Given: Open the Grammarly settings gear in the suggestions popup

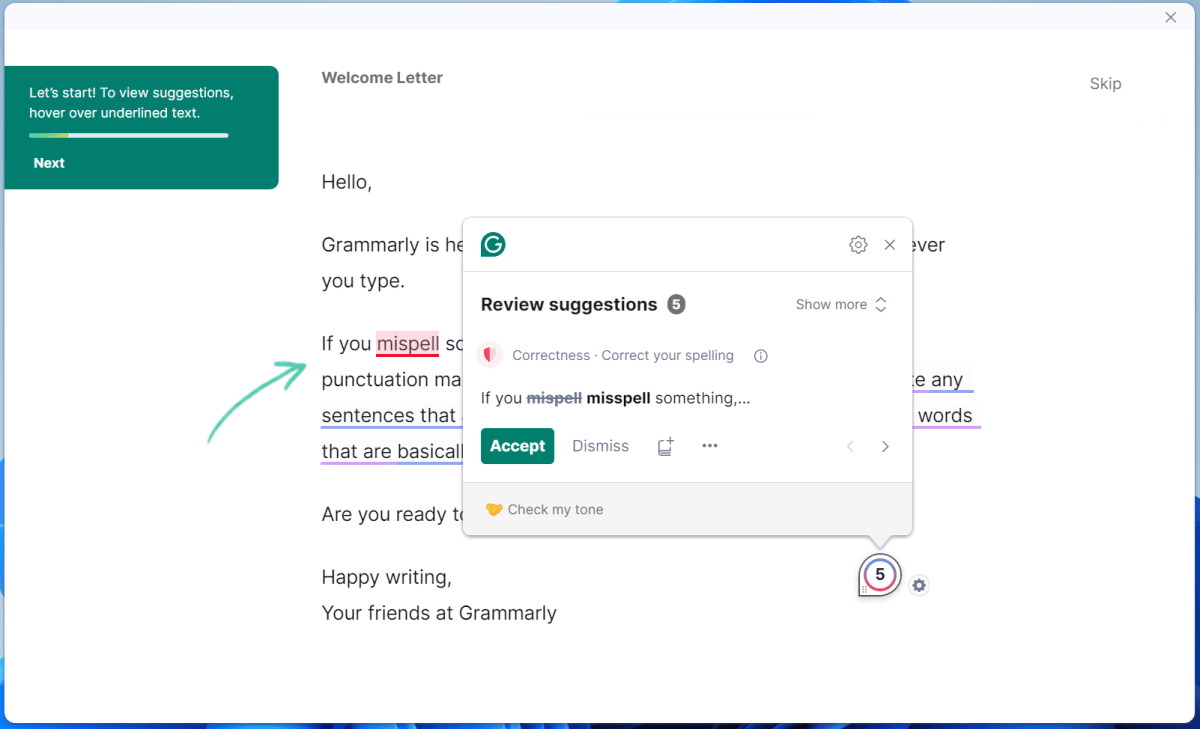Looking at the screenshot, I should [857, 244].
